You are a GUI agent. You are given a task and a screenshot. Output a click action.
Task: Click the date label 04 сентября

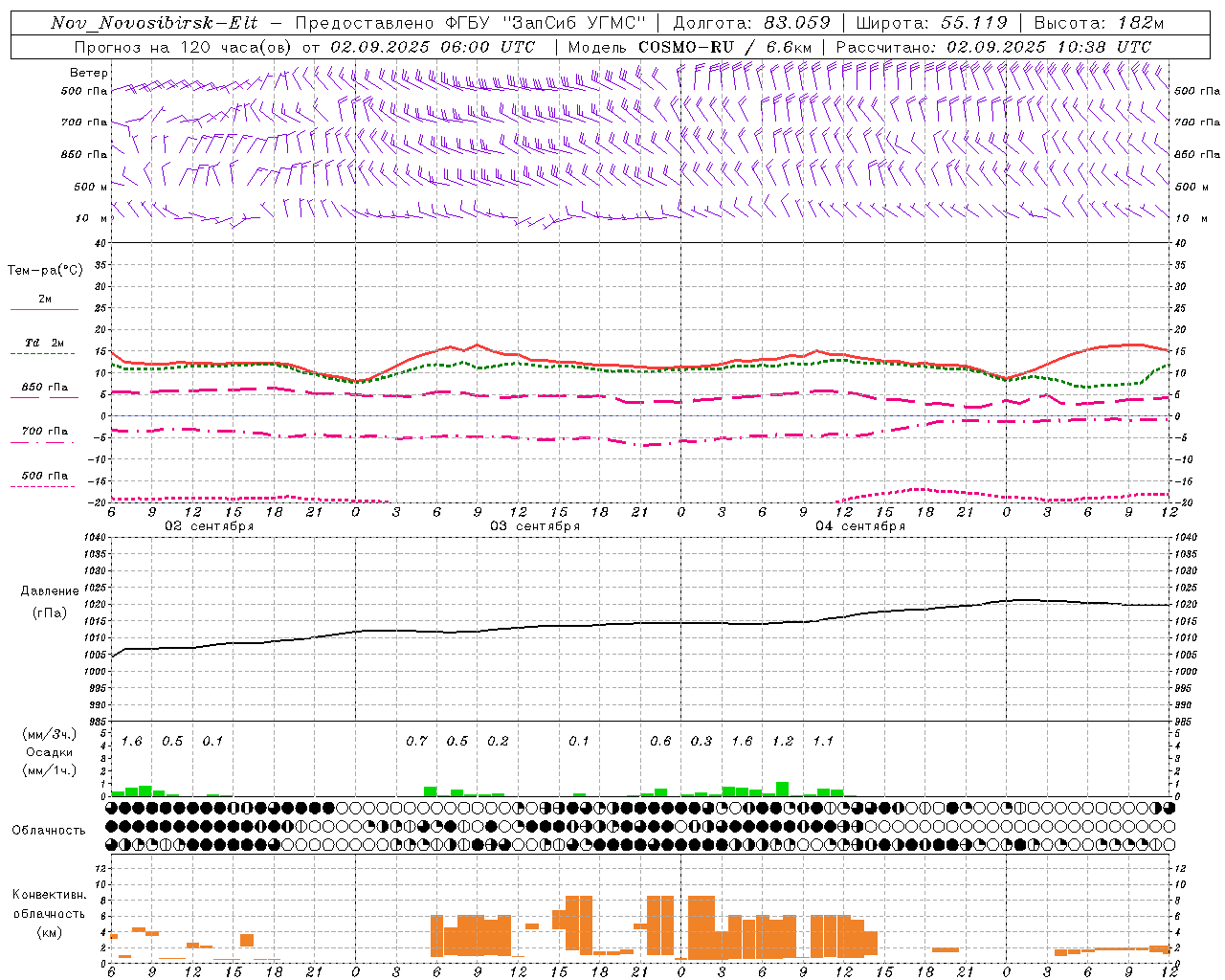(860, 526)
